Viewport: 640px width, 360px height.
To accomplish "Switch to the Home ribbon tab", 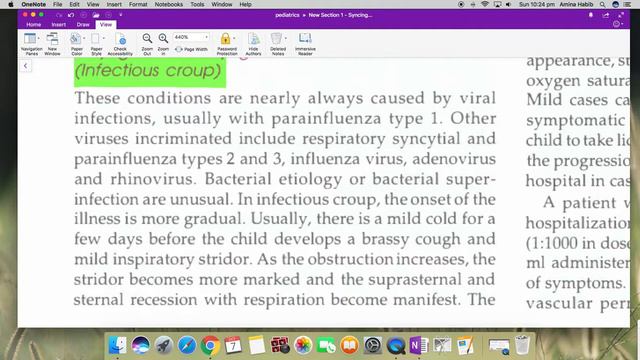I will 33,24.
